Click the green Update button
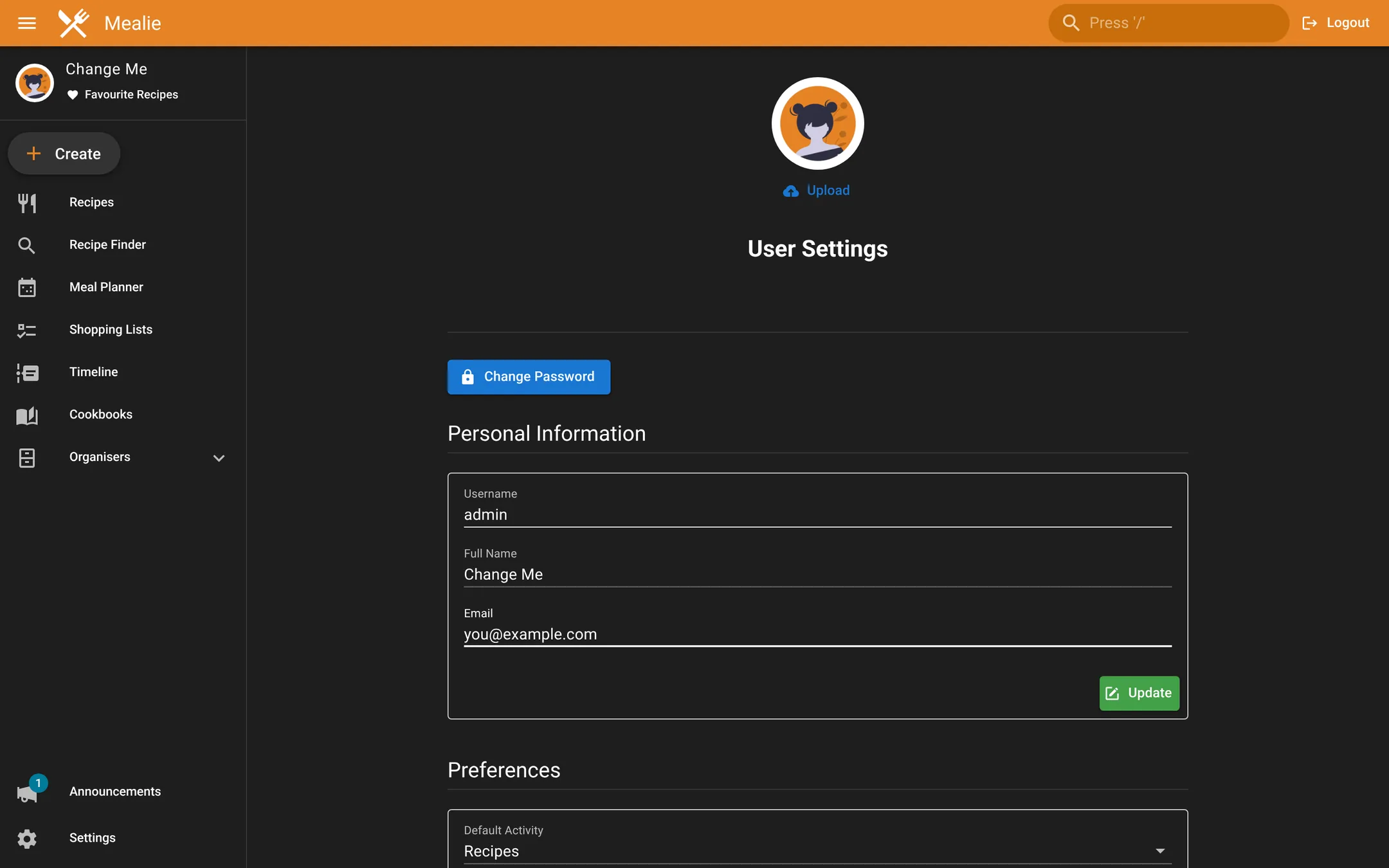The width and height of the screenshot is (1389, 868). (1139, 693)
